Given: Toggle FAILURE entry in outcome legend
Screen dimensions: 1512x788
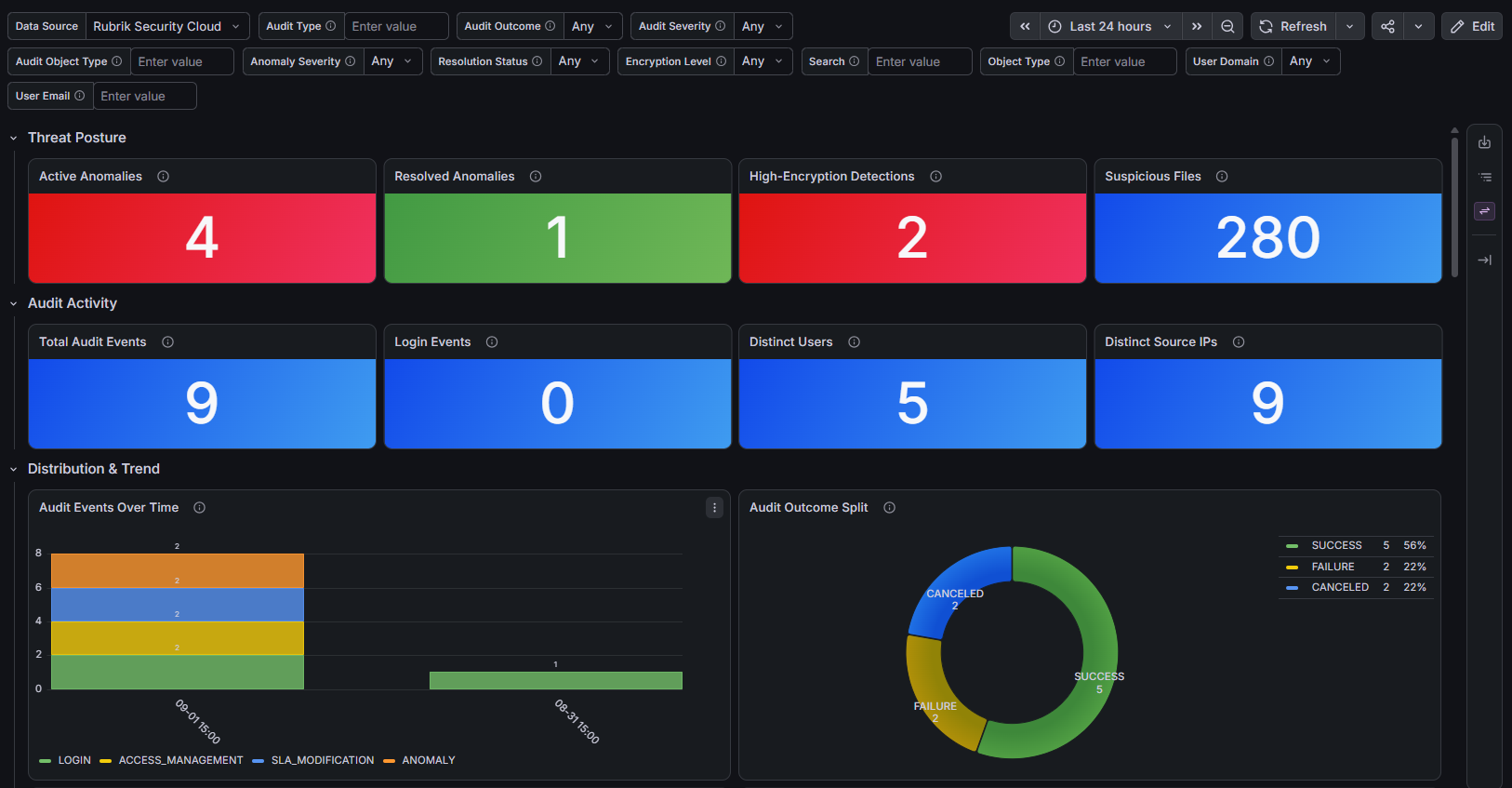Looking at the screenshot, I should tap(1333, 567).
